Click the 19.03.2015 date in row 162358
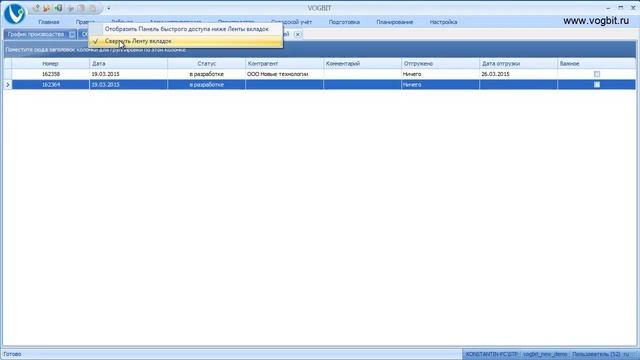Viewport: 640px width, 360px height. (128, 74)
